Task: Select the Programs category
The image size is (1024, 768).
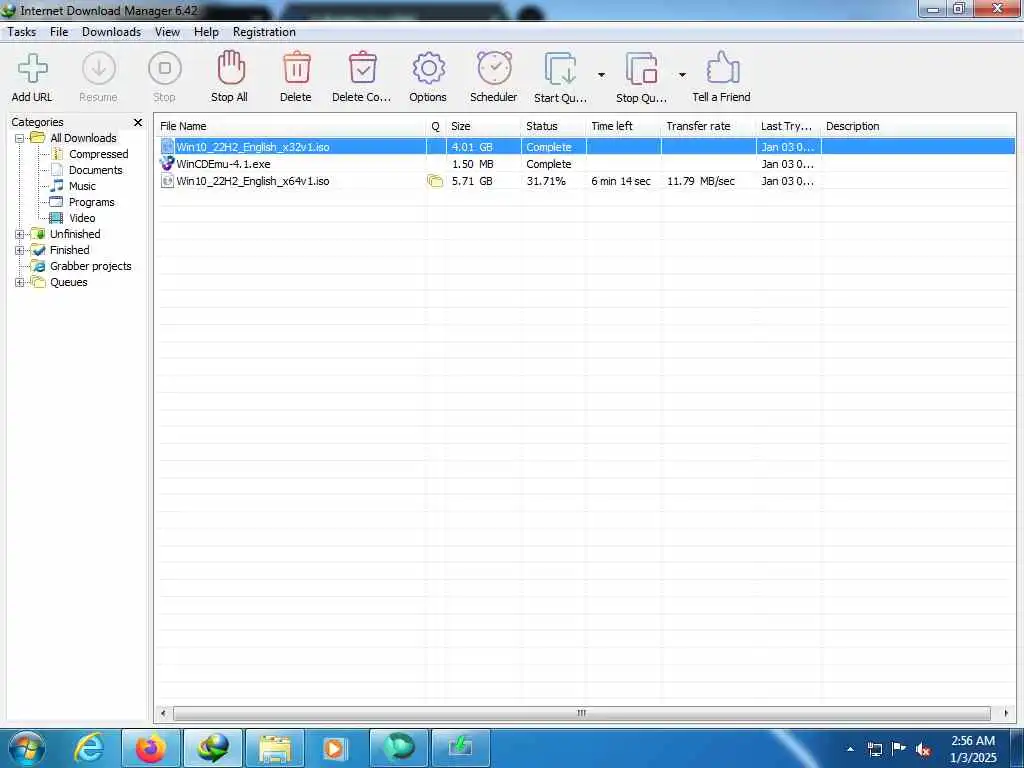Action: (x=91, y=202)
